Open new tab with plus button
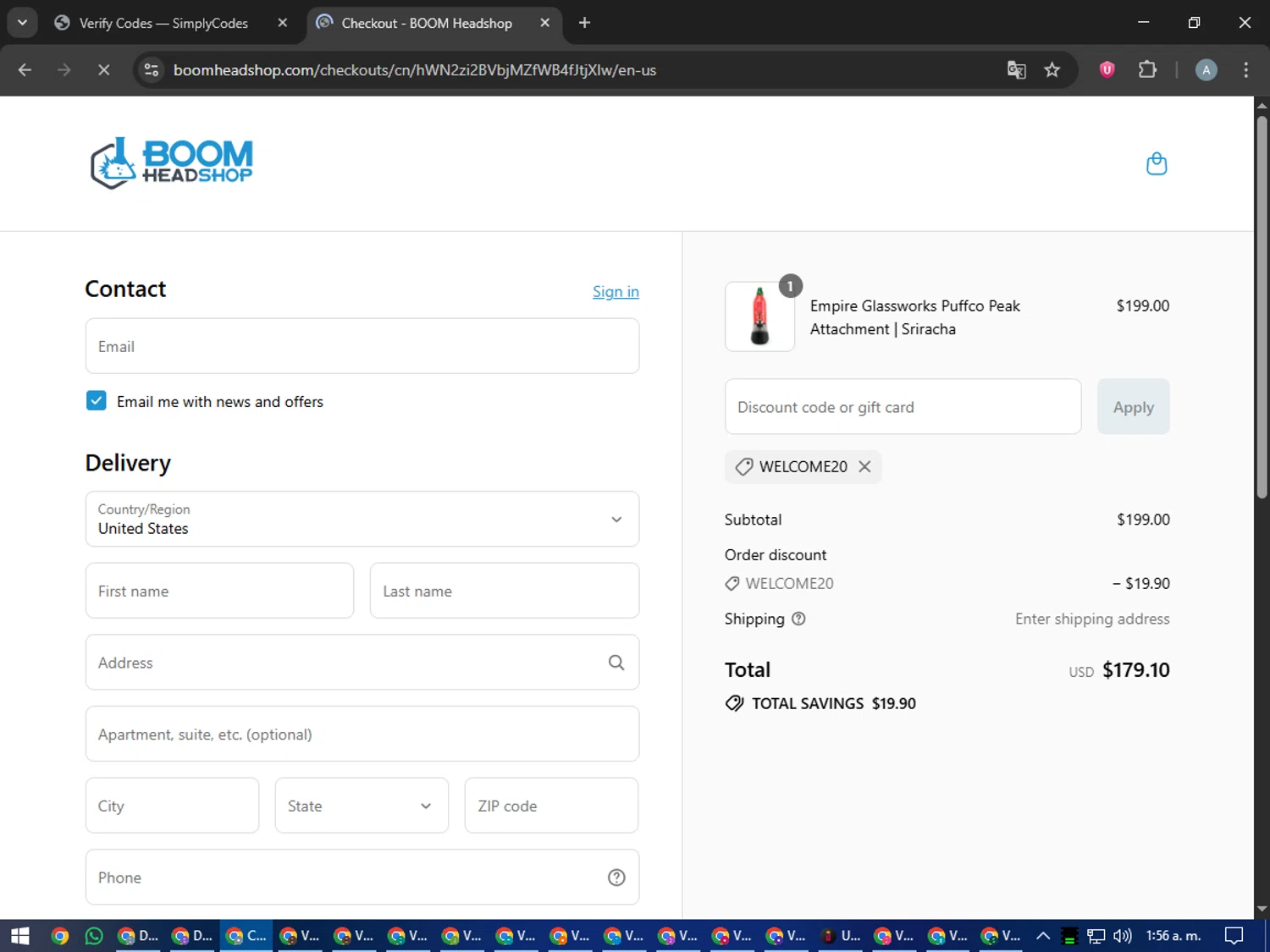The image size is (1270, 952). (584, 23)
